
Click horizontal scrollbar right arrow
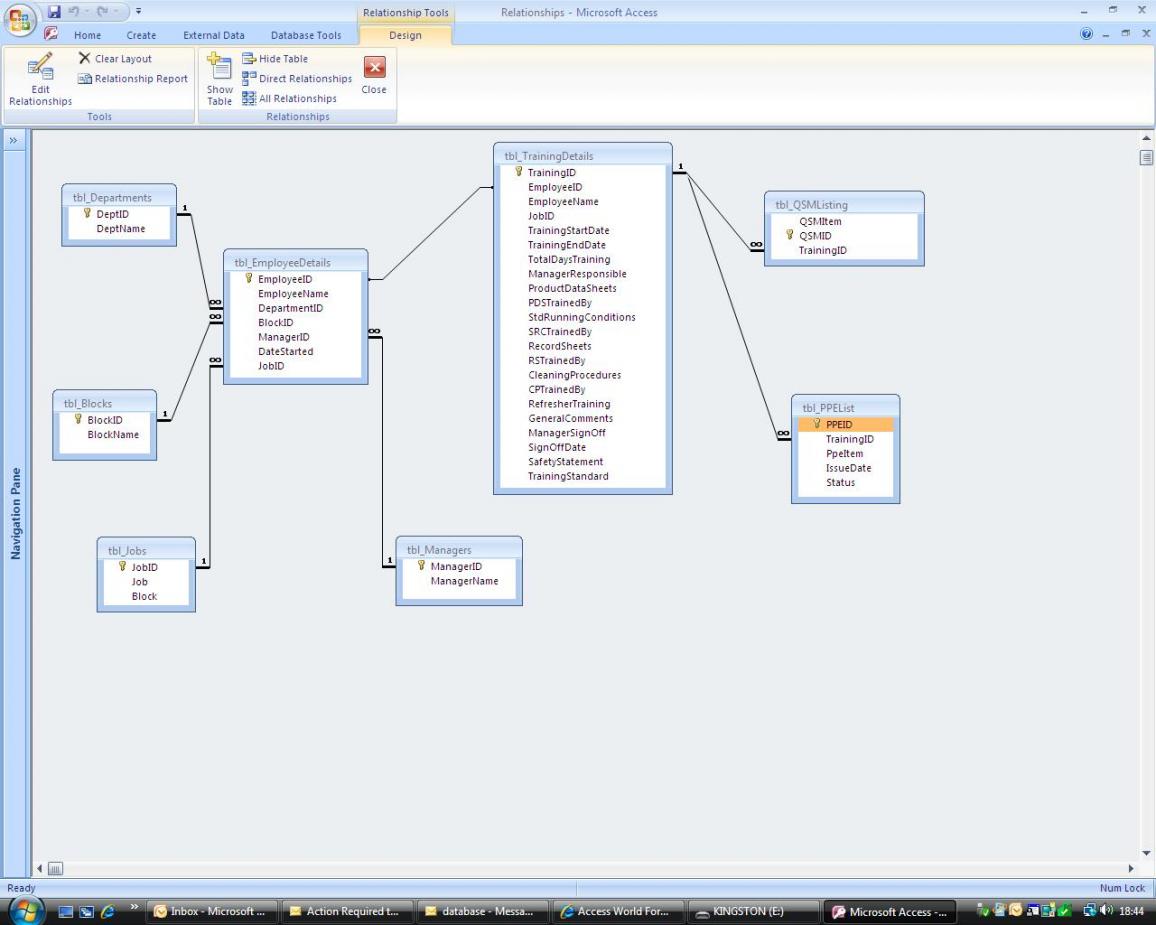(x=1131, y=868)
